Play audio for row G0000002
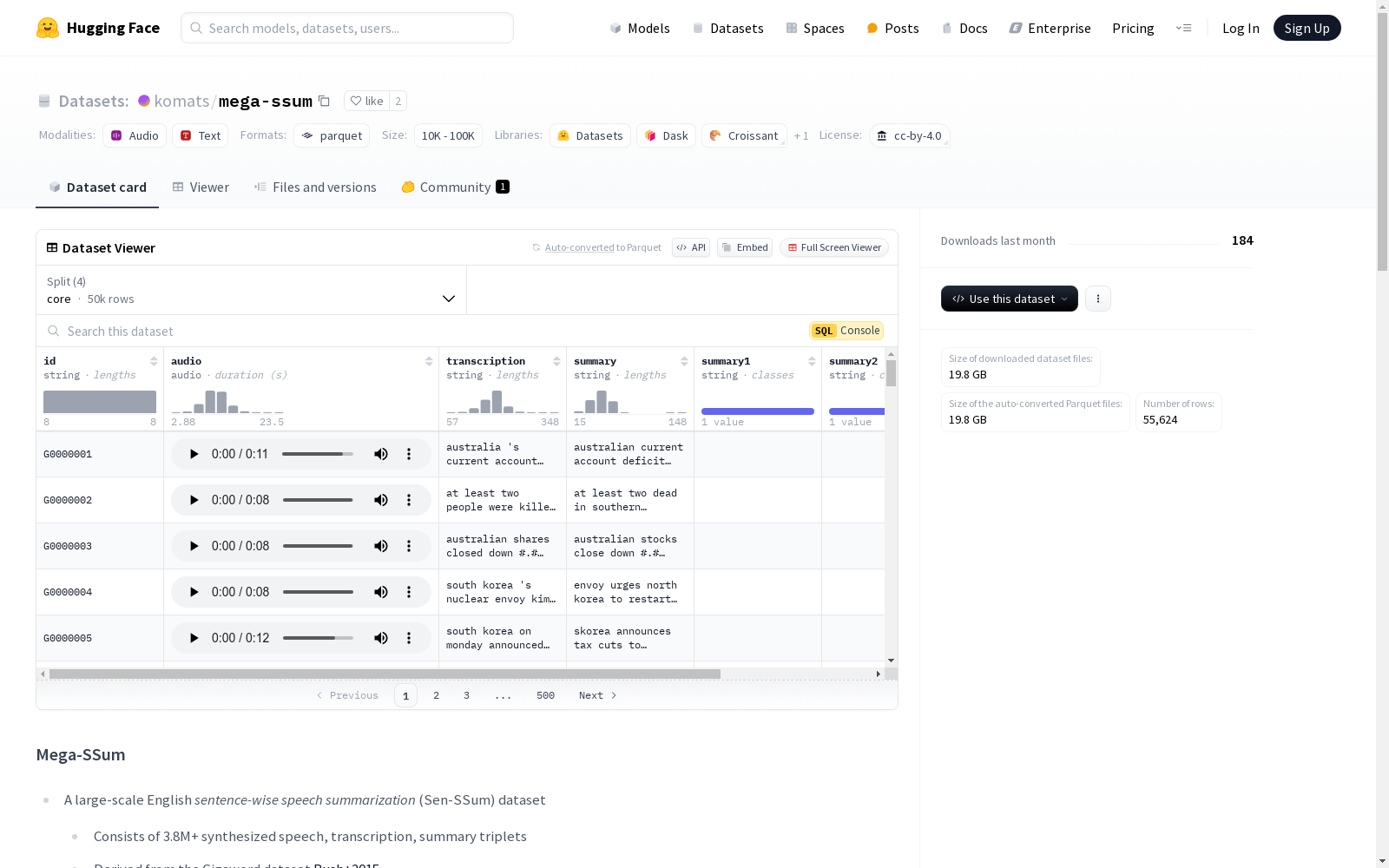This screenshot has width=1389, height=868. 194,500
